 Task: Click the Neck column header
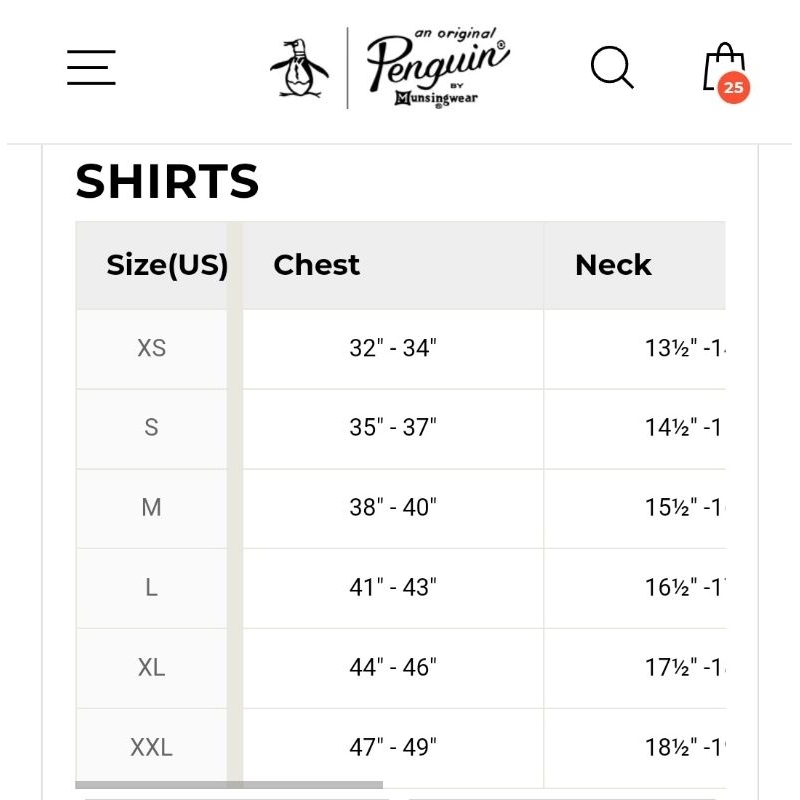tap(613, 265)
